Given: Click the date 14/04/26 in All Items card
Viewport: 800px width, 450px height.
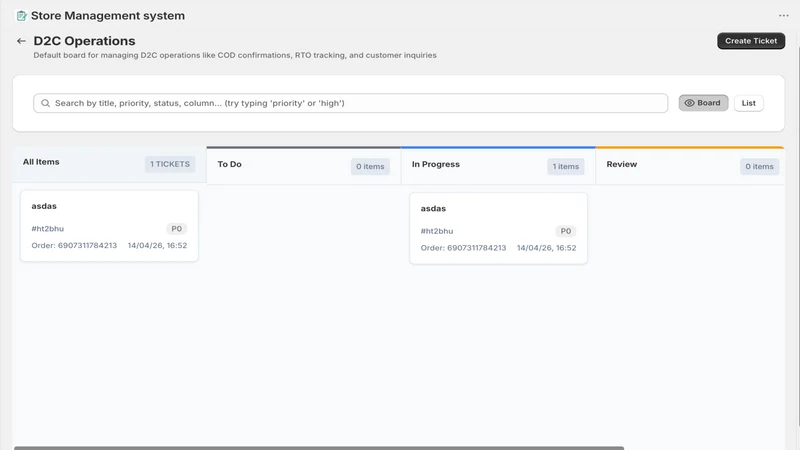Looking at the screenshot, I should tap(157, 245).
